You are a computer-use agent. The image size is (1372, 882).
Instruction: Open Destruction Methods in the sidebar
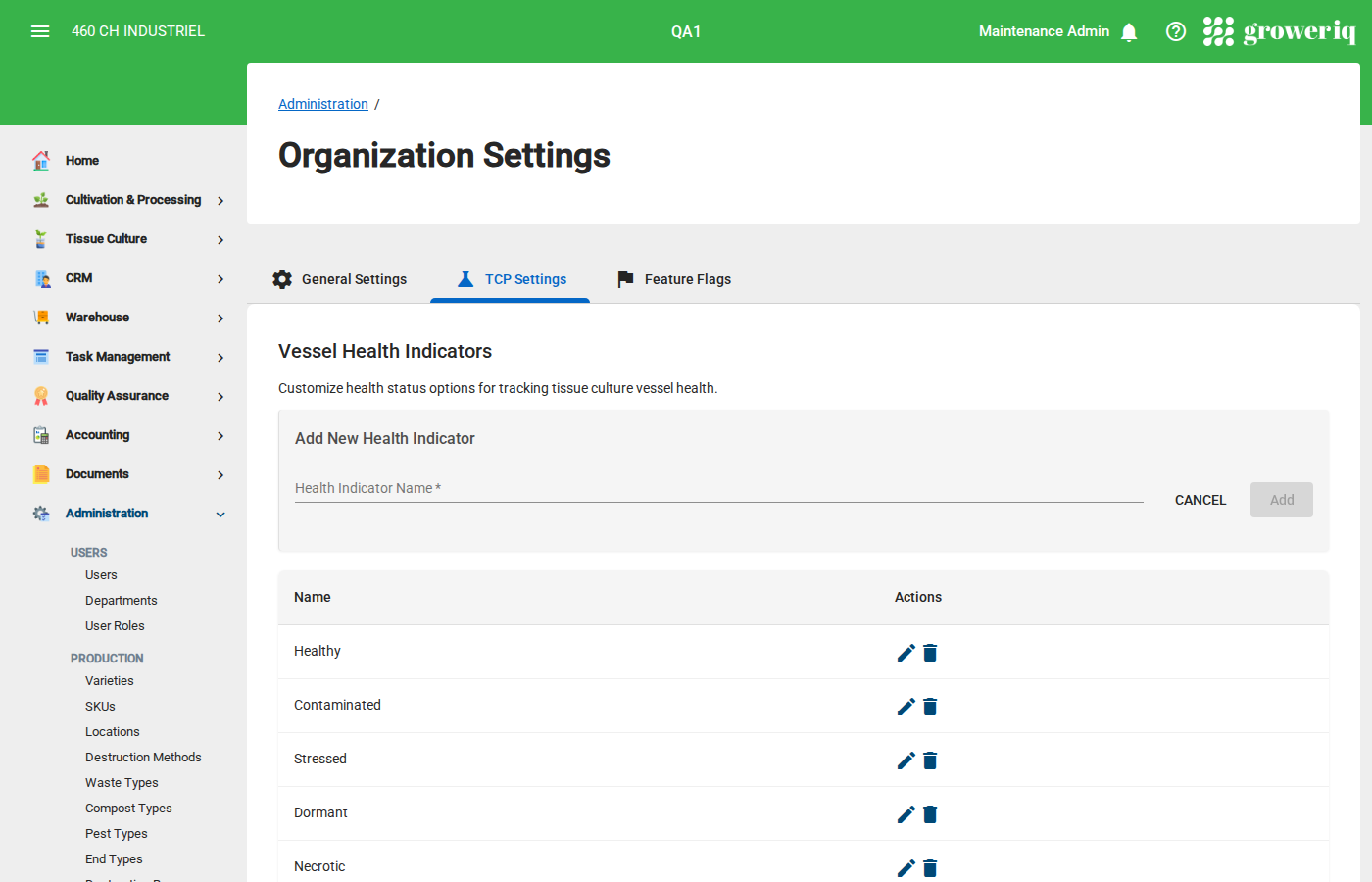(143, 758)
